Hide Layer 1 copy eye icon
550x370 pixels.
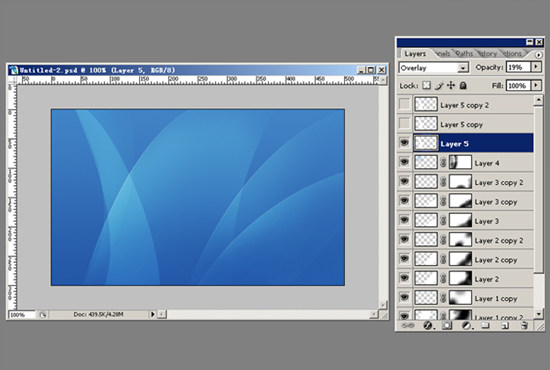[x=404, y=298]
